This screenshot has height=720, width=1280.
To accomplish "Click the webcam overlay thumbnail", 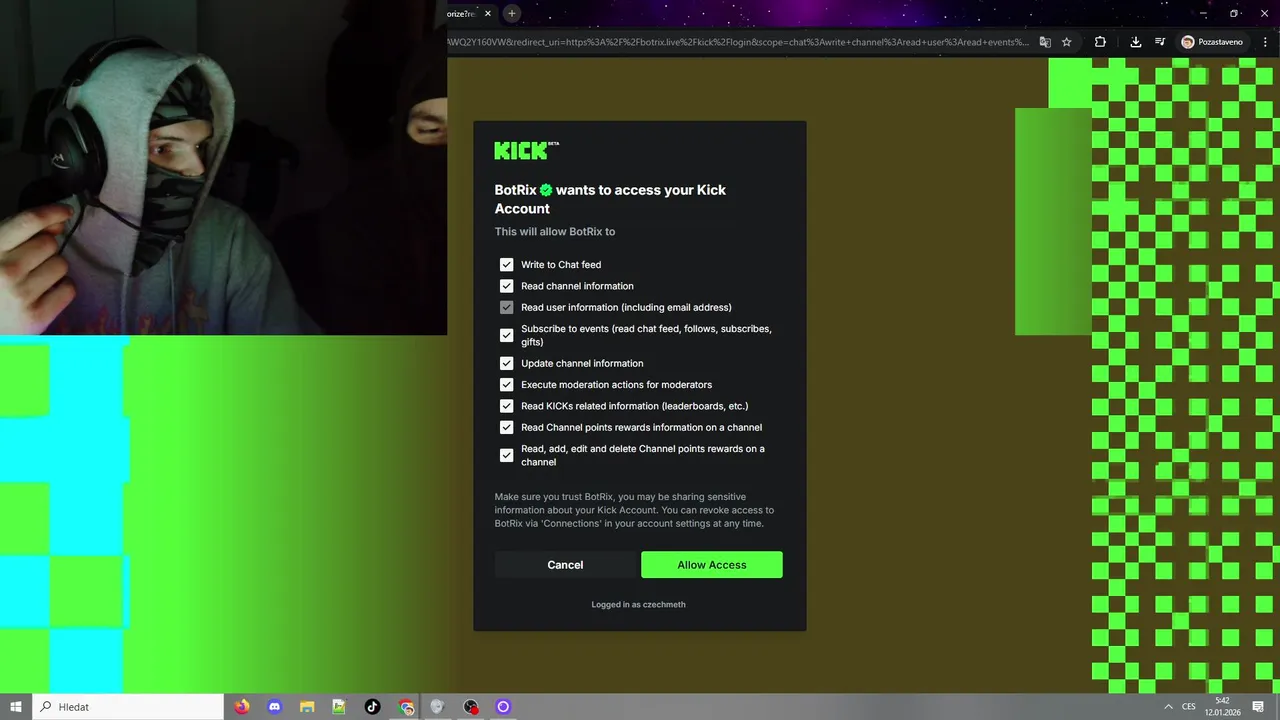I will (223, 167).
